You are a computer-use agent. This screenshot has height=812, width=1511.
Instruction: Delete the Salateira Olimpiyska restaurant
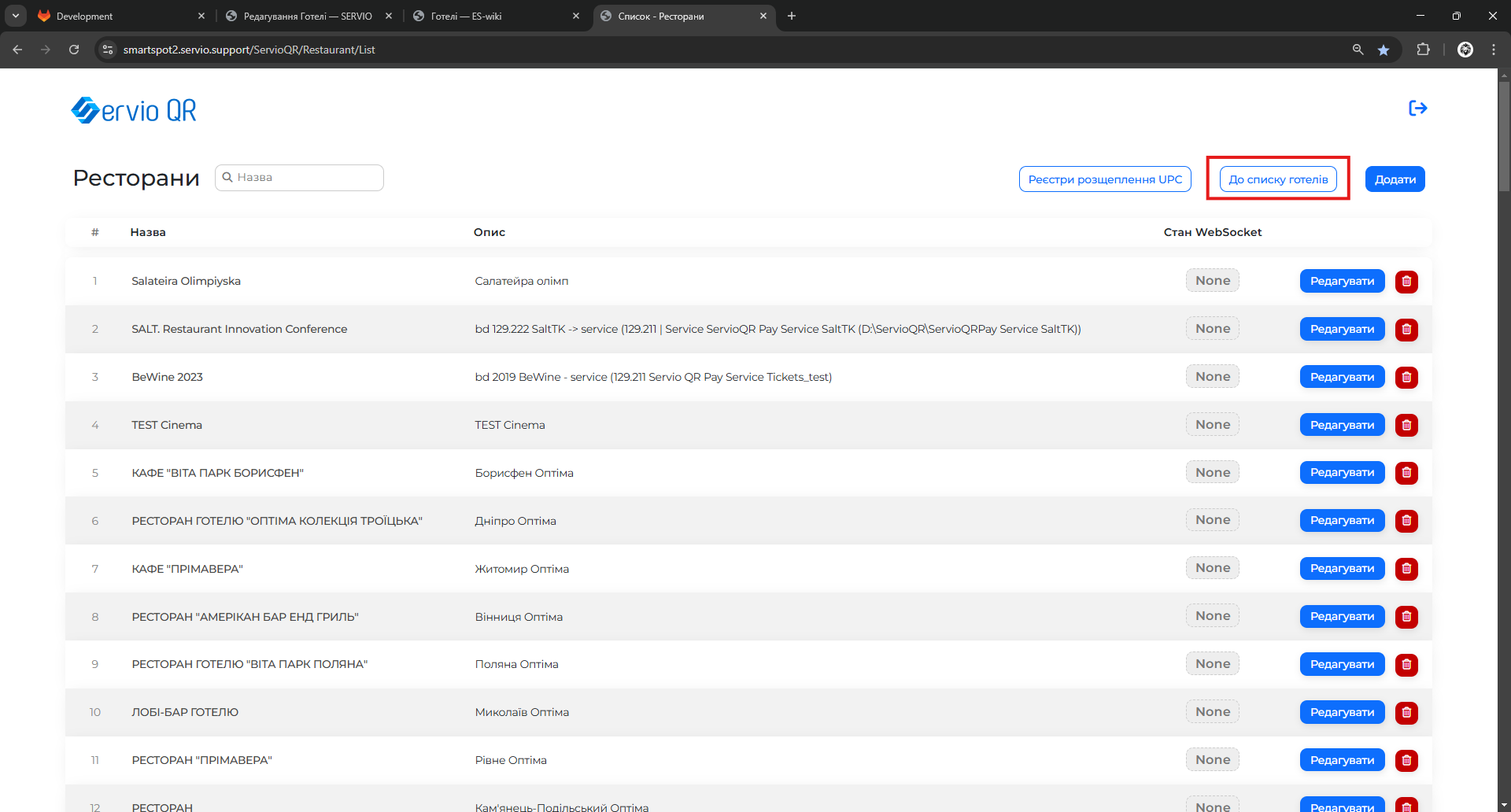pos(1406,282)
